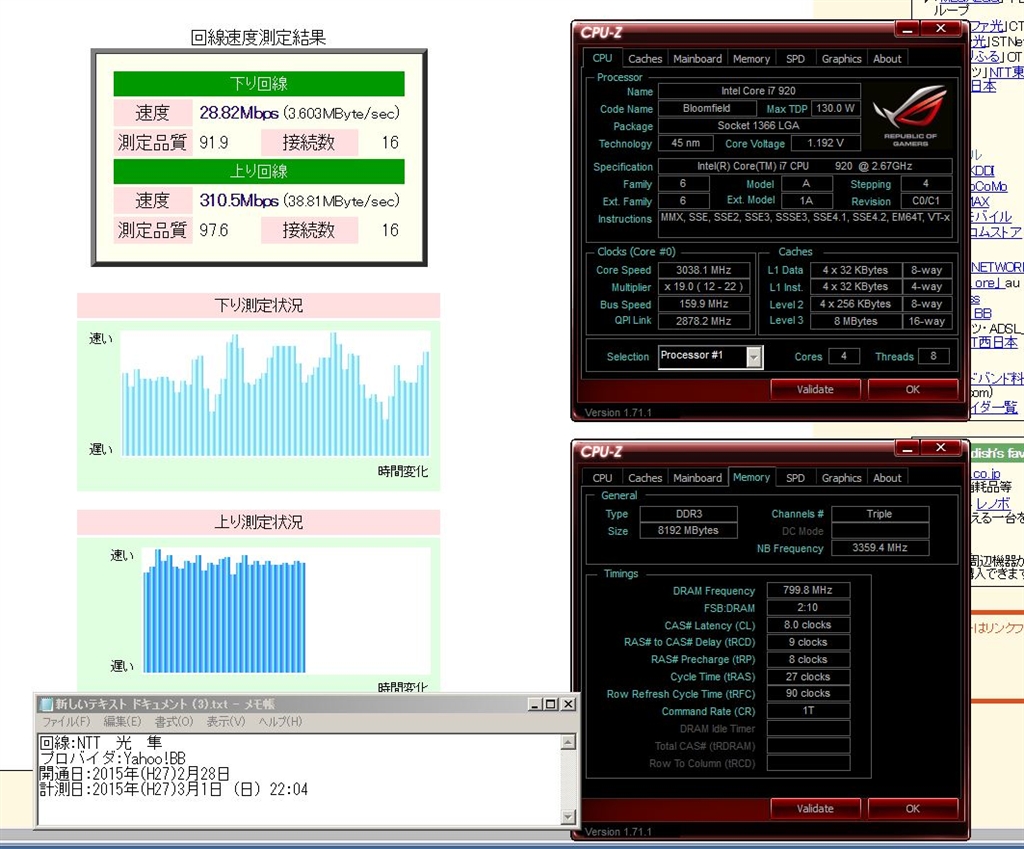
Task: Click inside the Notepad text area
Action: tap(299, 779)
